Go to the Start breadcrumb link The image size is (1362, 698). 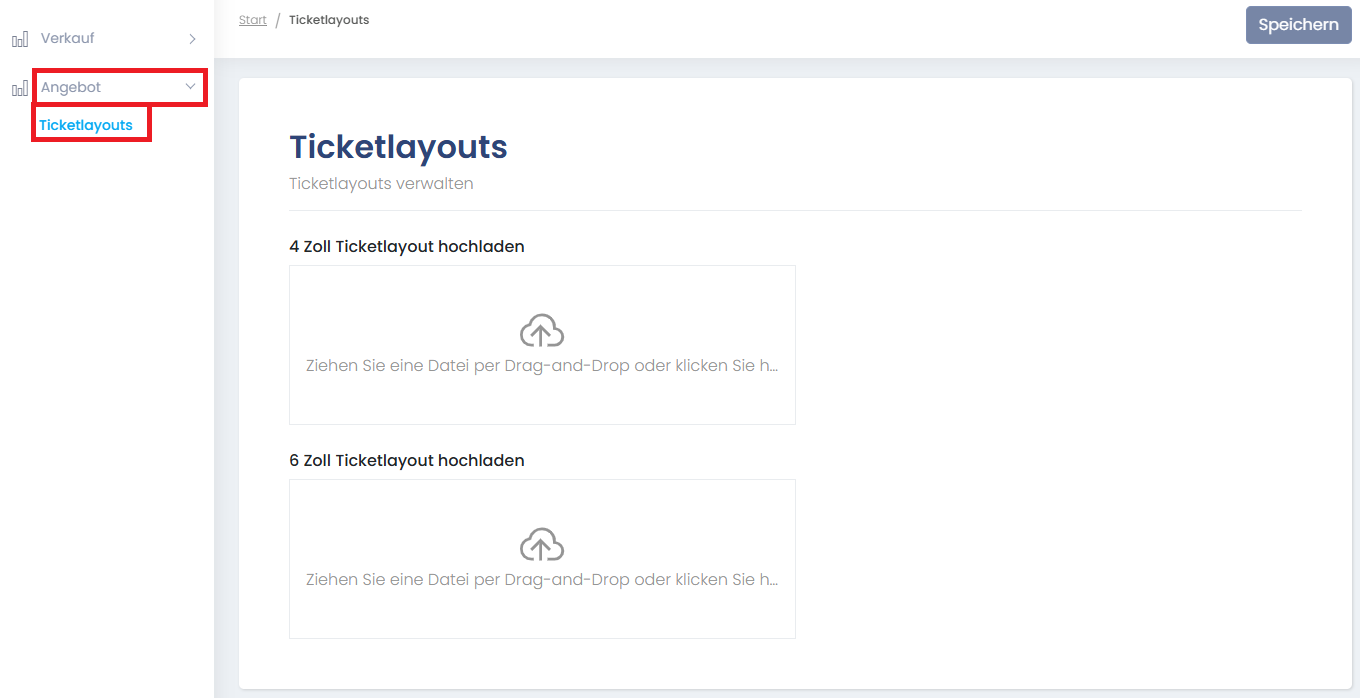[x=252, y=20]
